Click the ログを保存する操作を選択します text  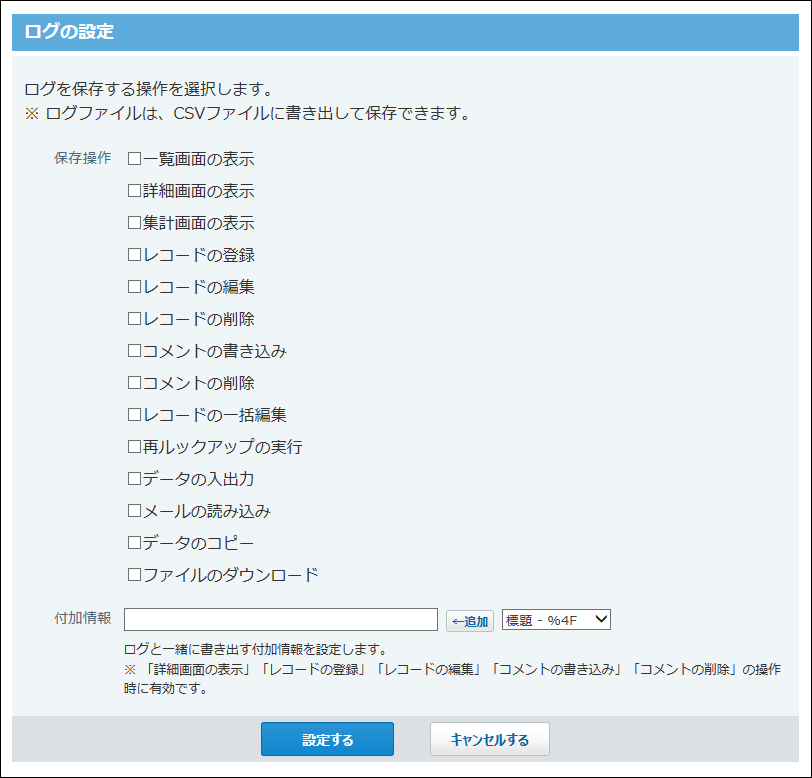coord(149,89)
